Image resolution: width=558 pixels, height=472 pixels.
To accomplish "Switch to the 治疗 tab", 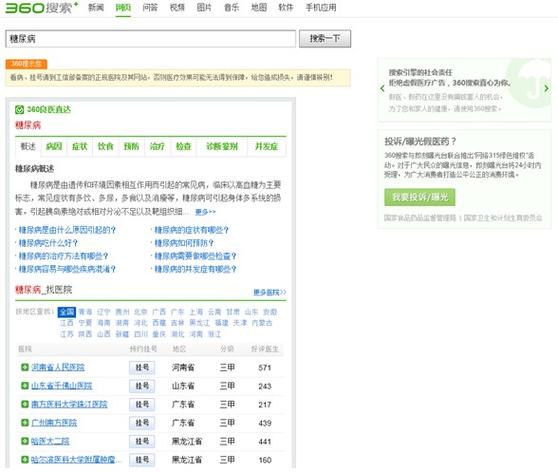I will [x=157, y=147].
